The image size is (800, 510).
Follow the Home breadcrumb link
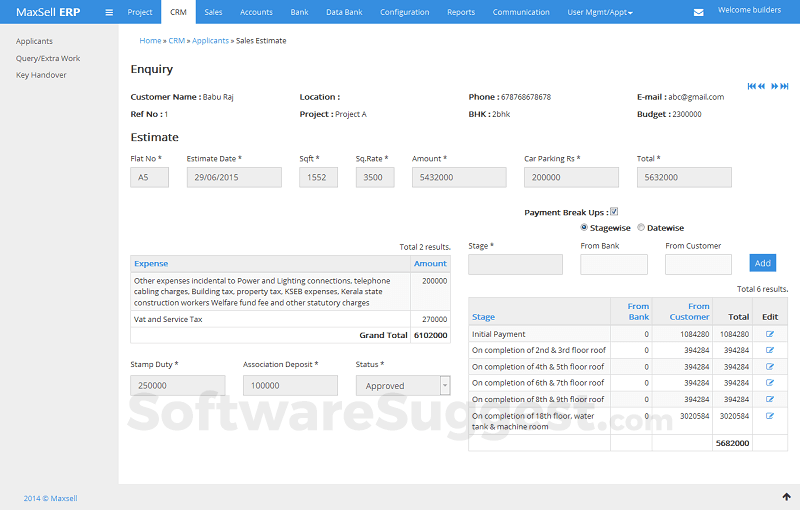150,41
